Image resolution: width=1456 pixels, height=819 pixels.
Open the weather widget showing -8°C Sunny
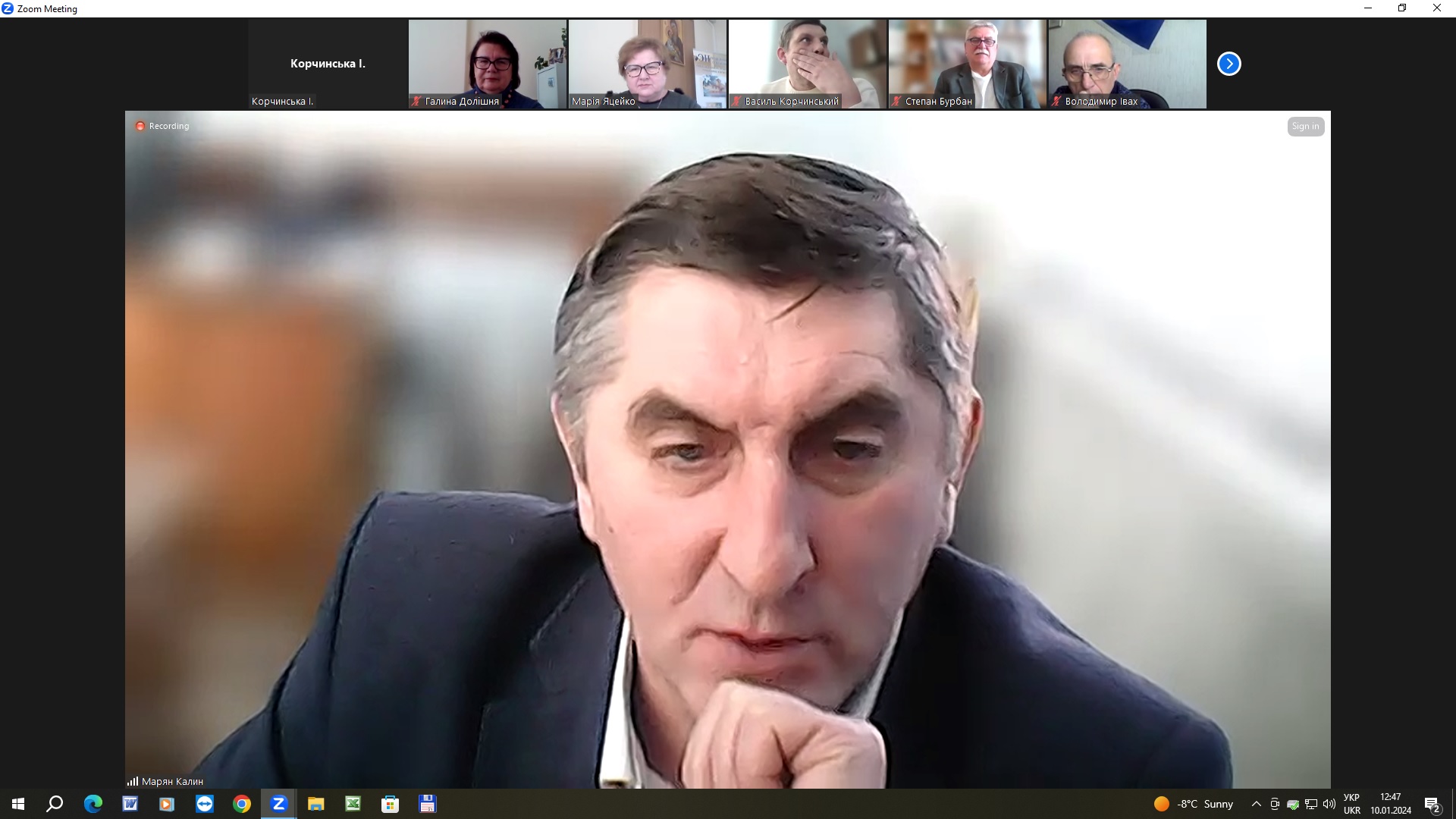coord(1194,804)
